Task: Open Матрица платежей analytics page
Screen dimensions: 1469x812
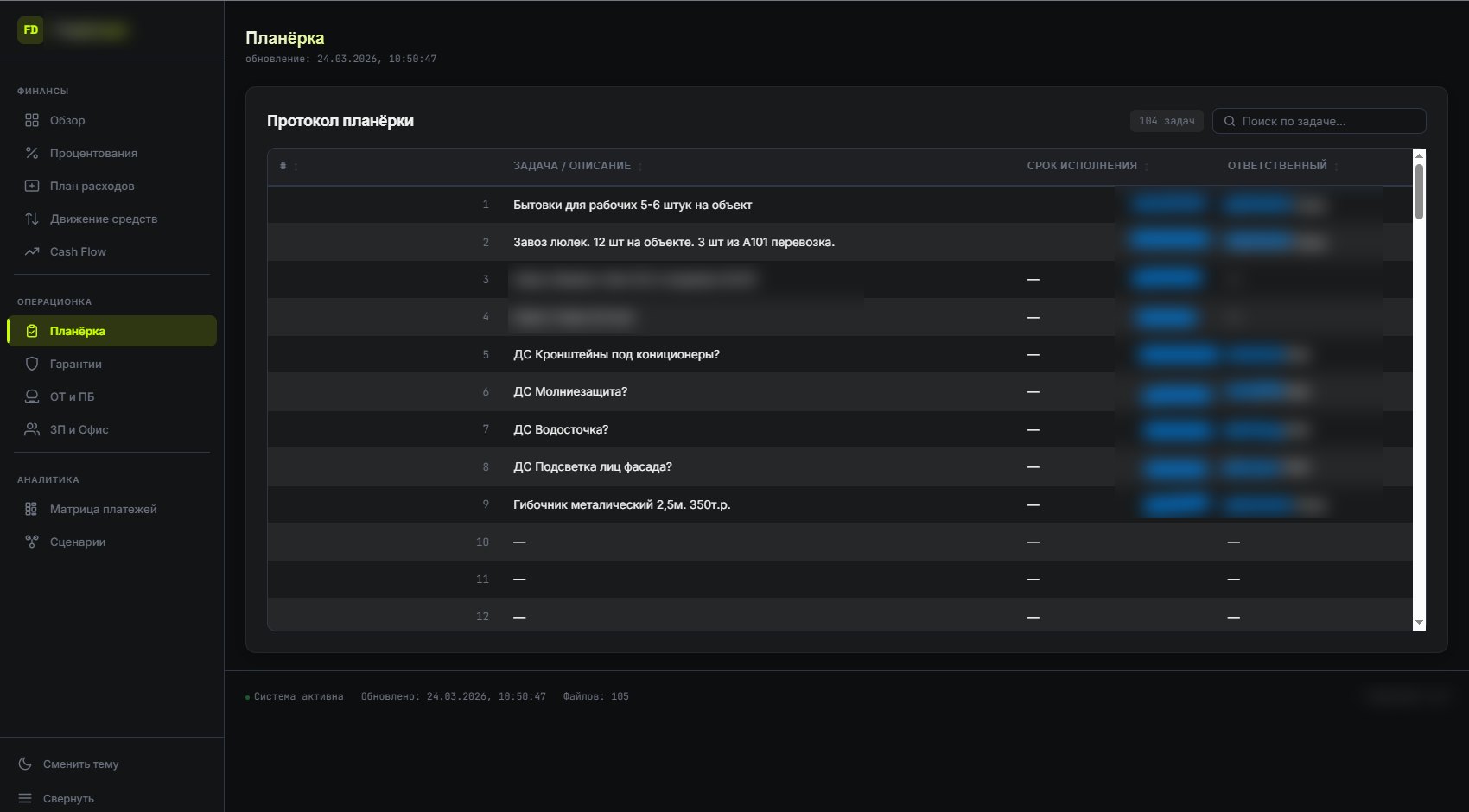Action: click(111, 509)
